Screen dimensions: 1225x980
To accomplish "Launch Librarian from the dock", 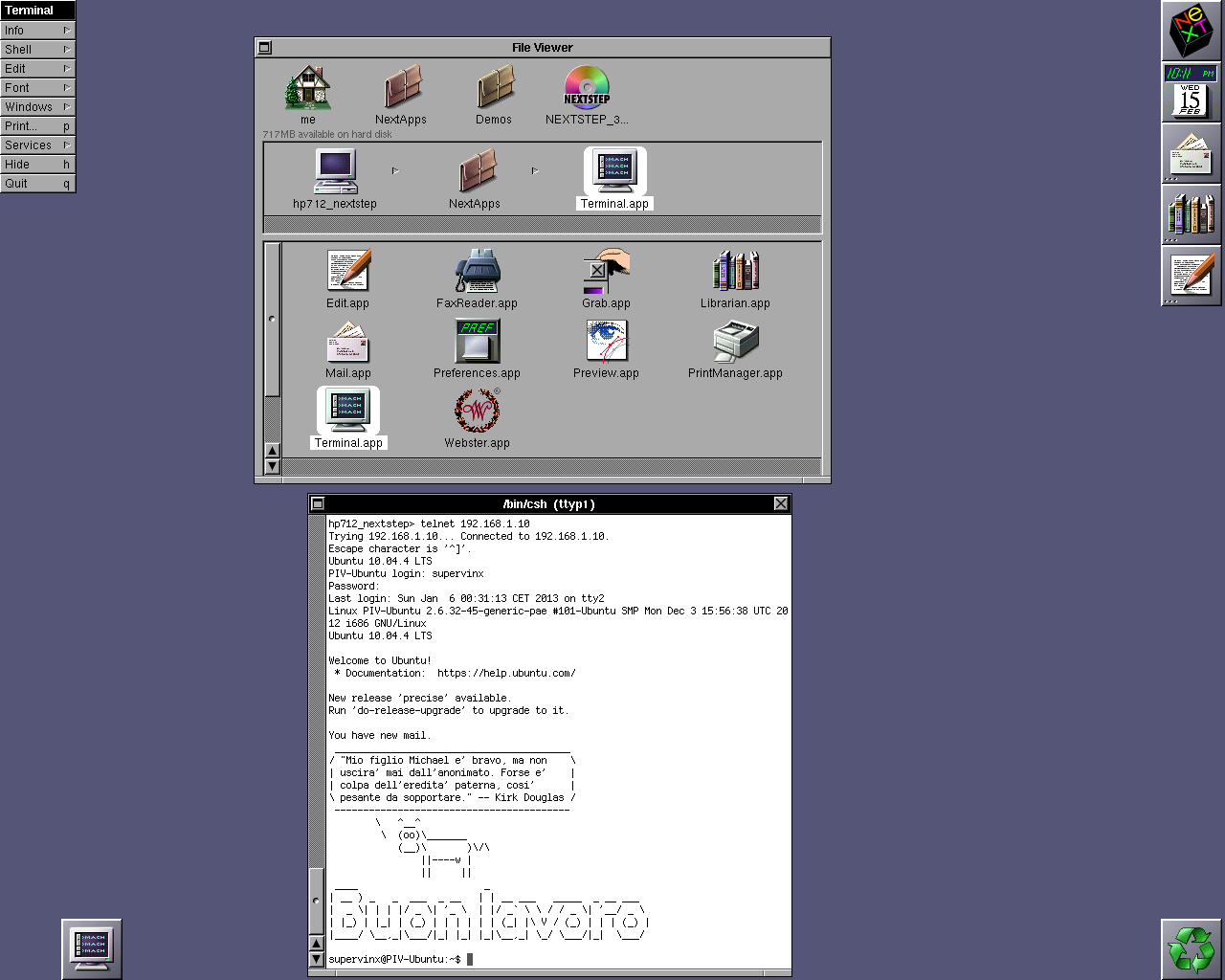I will [x=1191, y=214].
